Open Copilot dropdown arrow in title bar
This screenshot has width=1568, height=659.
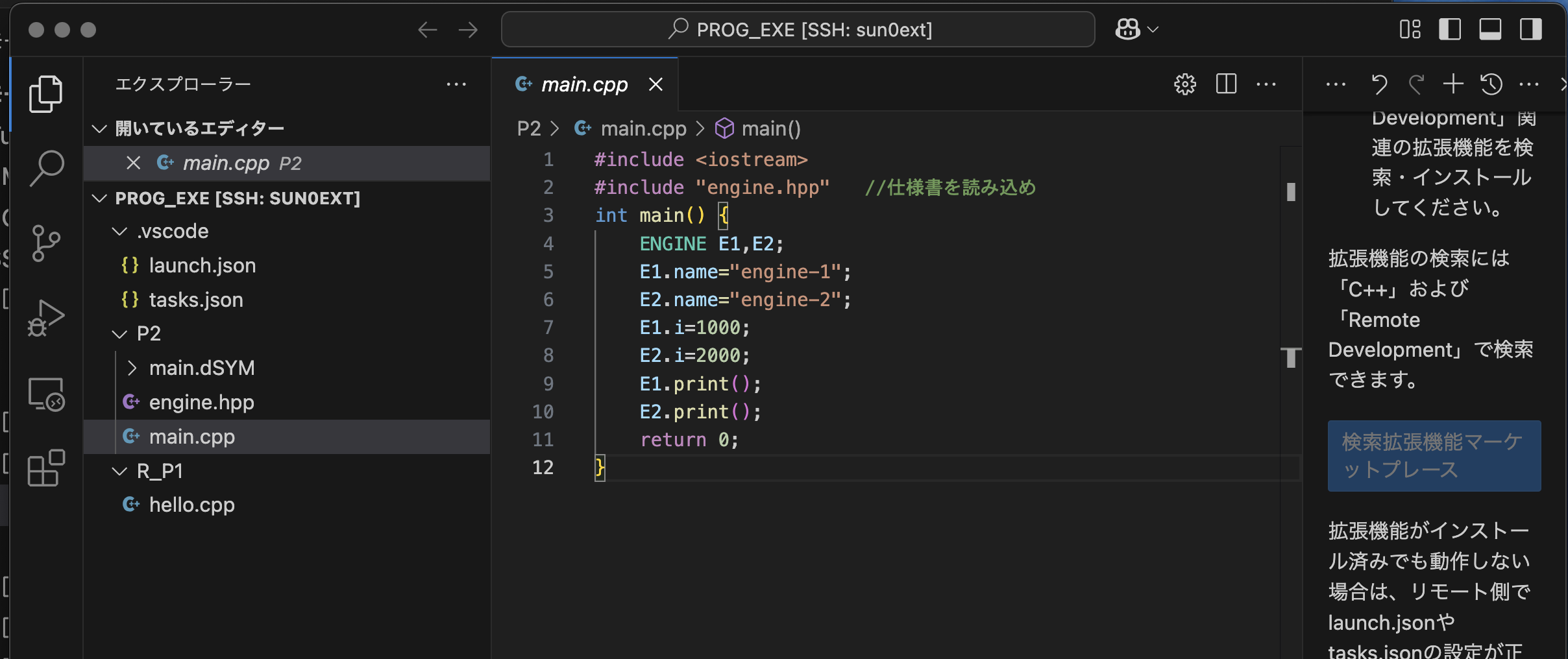[1153, 30]
